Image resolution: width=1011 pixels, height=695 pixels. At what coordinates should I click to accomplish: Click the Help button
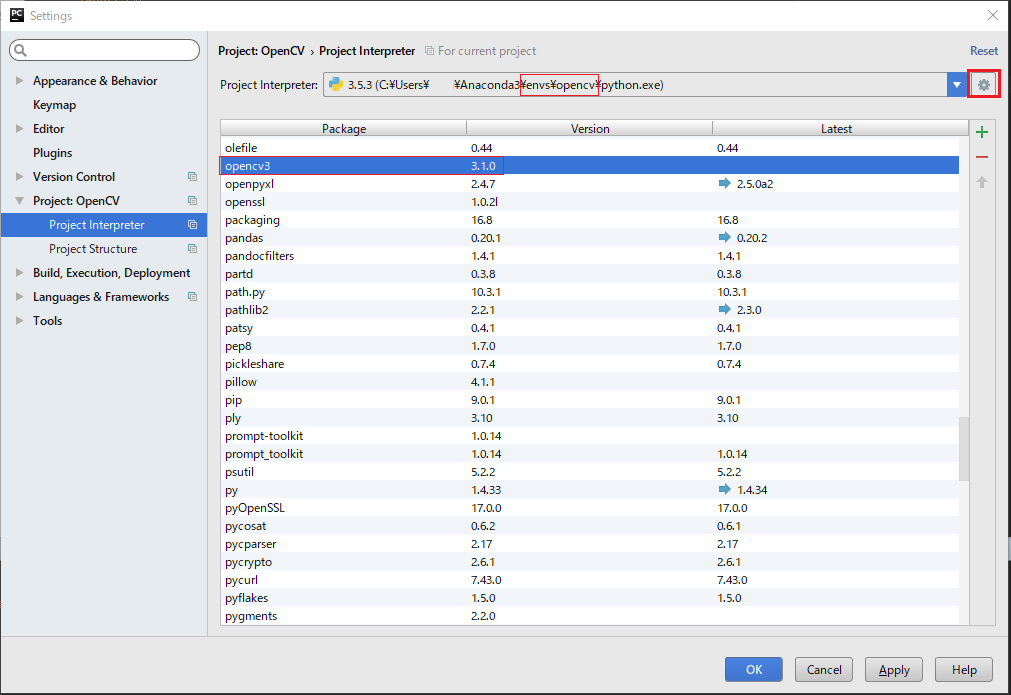click(964, 670)
